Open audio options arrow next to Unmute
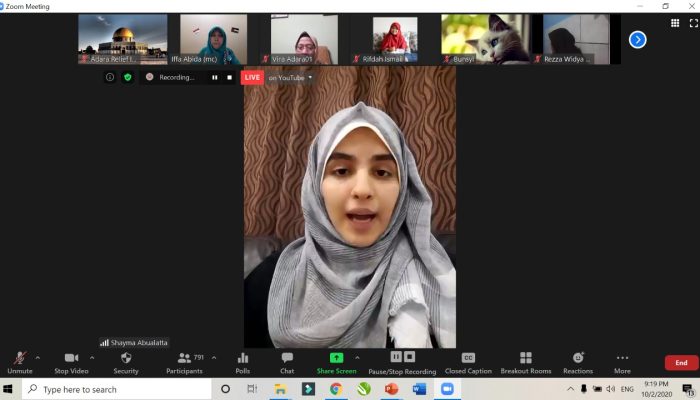Screen dimensions: 700x400 click(x=38, y=358)
